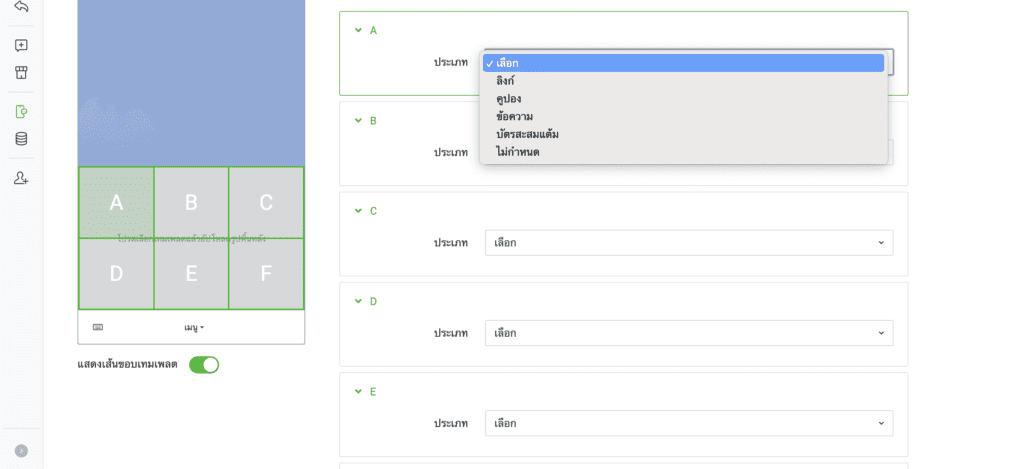
Task: Collapse section D with its chevron
Action: [x=358, y=301]
